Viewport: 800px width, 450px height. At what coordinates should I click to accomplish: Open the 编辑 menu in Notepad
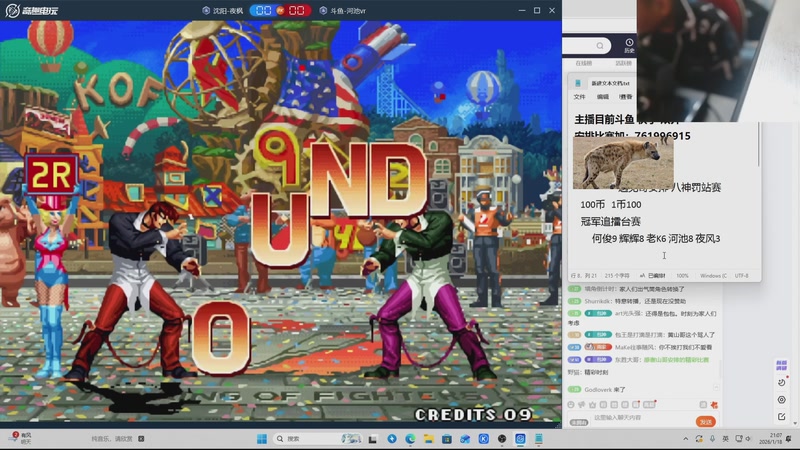603,96
